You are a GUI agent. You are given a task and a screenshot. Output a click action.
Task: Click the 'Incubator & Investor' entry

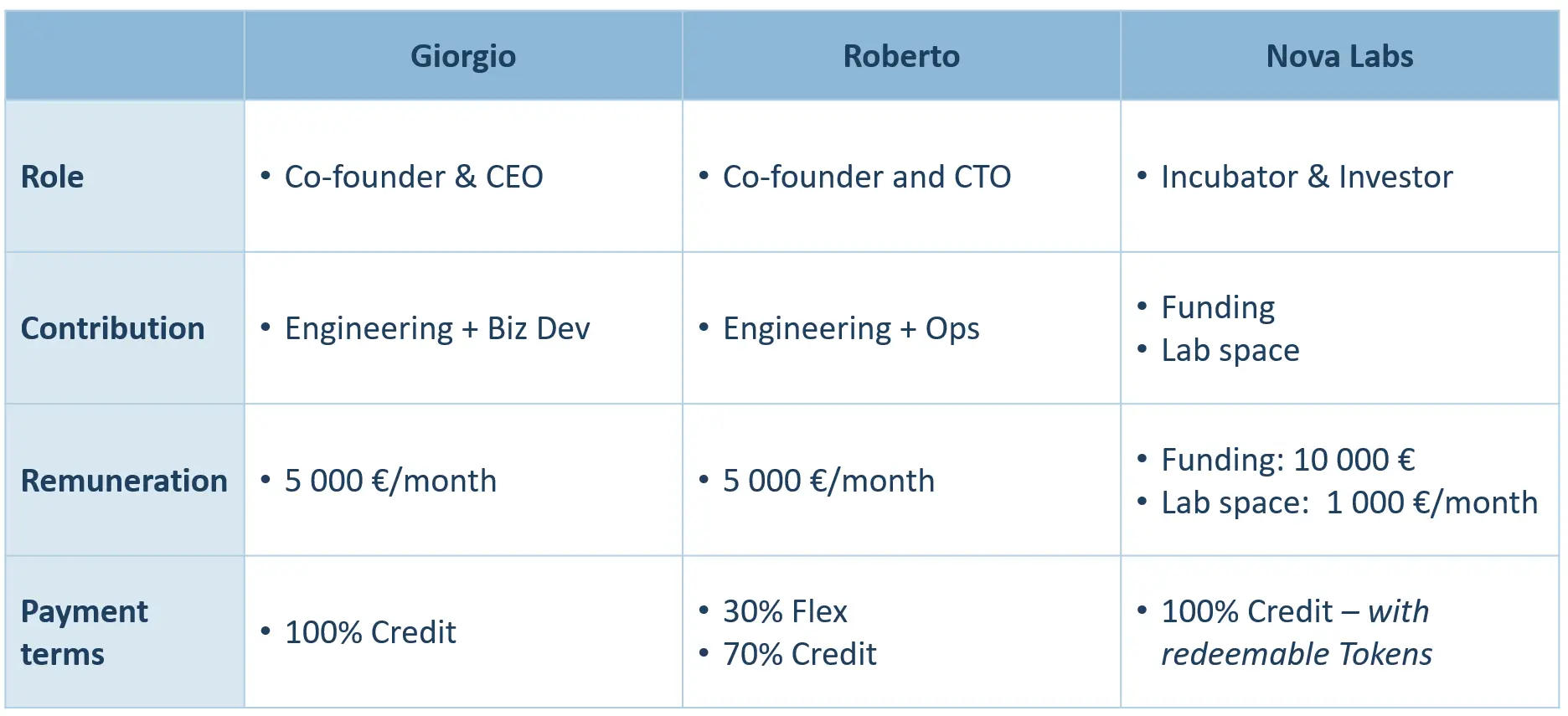coord(1307,177)
